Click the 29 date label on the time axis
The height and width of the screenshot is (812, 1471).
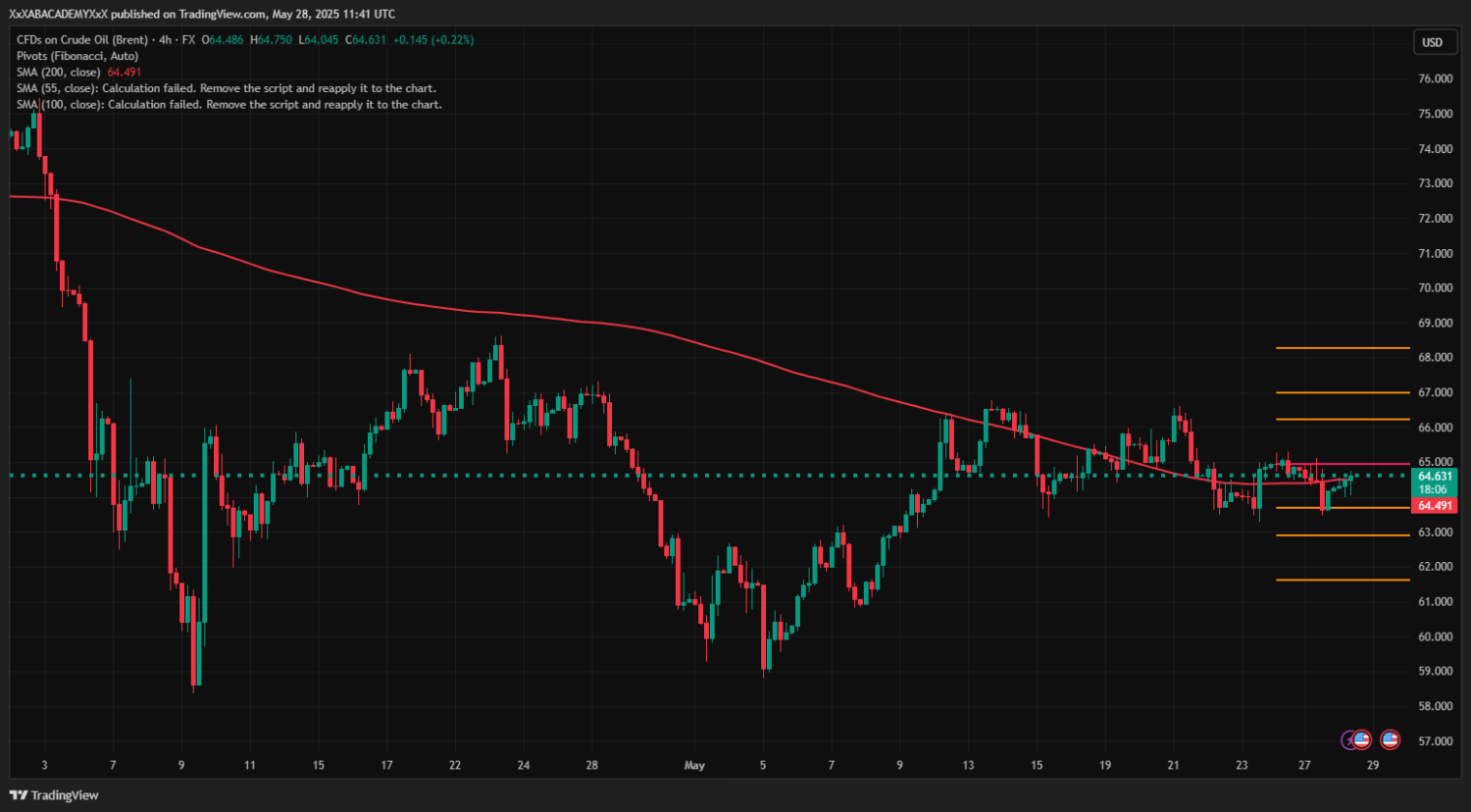[1372, 765]
